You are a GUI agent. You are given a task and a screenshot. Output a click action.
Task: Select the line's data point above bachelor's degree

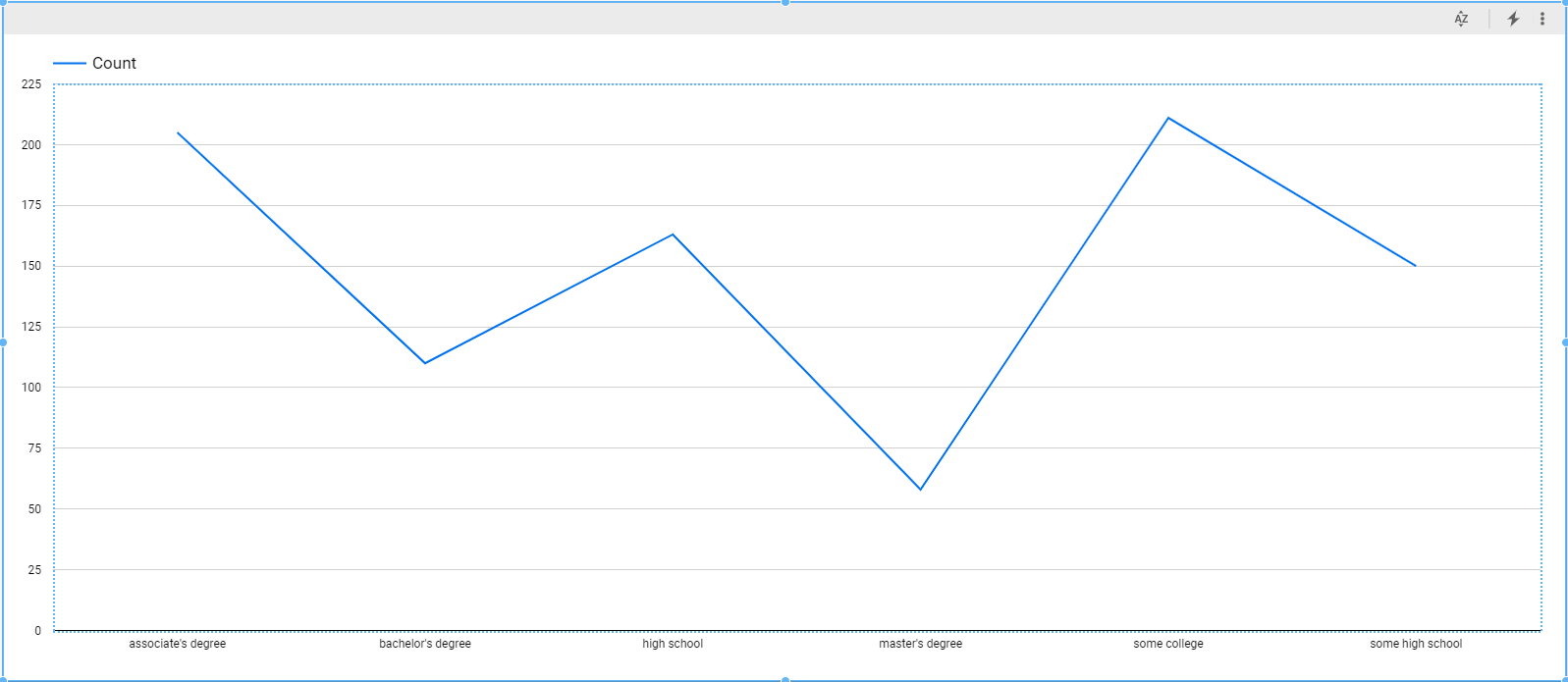pyautogui.click(x=425, y=363)
